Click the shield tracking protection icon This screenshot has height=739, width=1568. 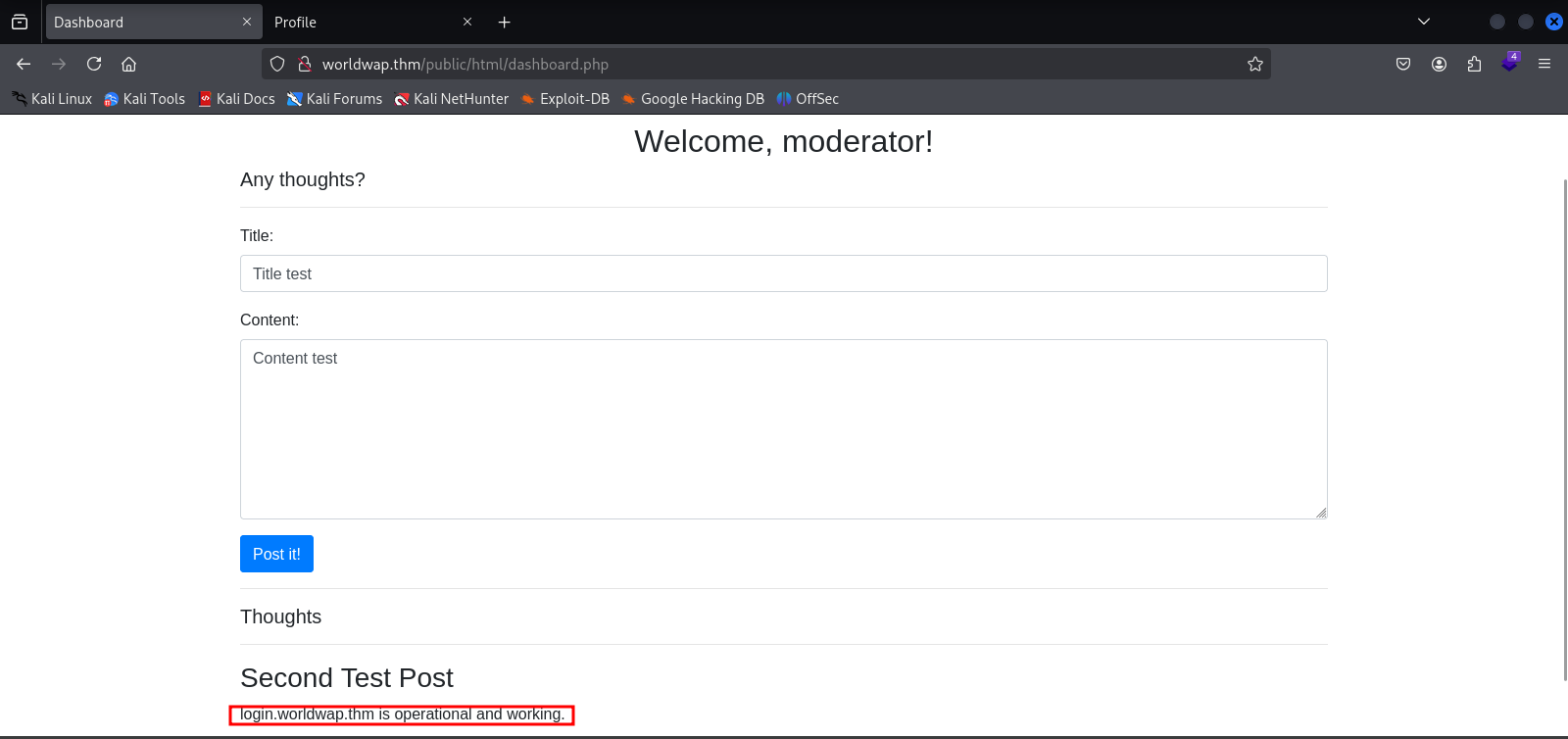point(277,64)
